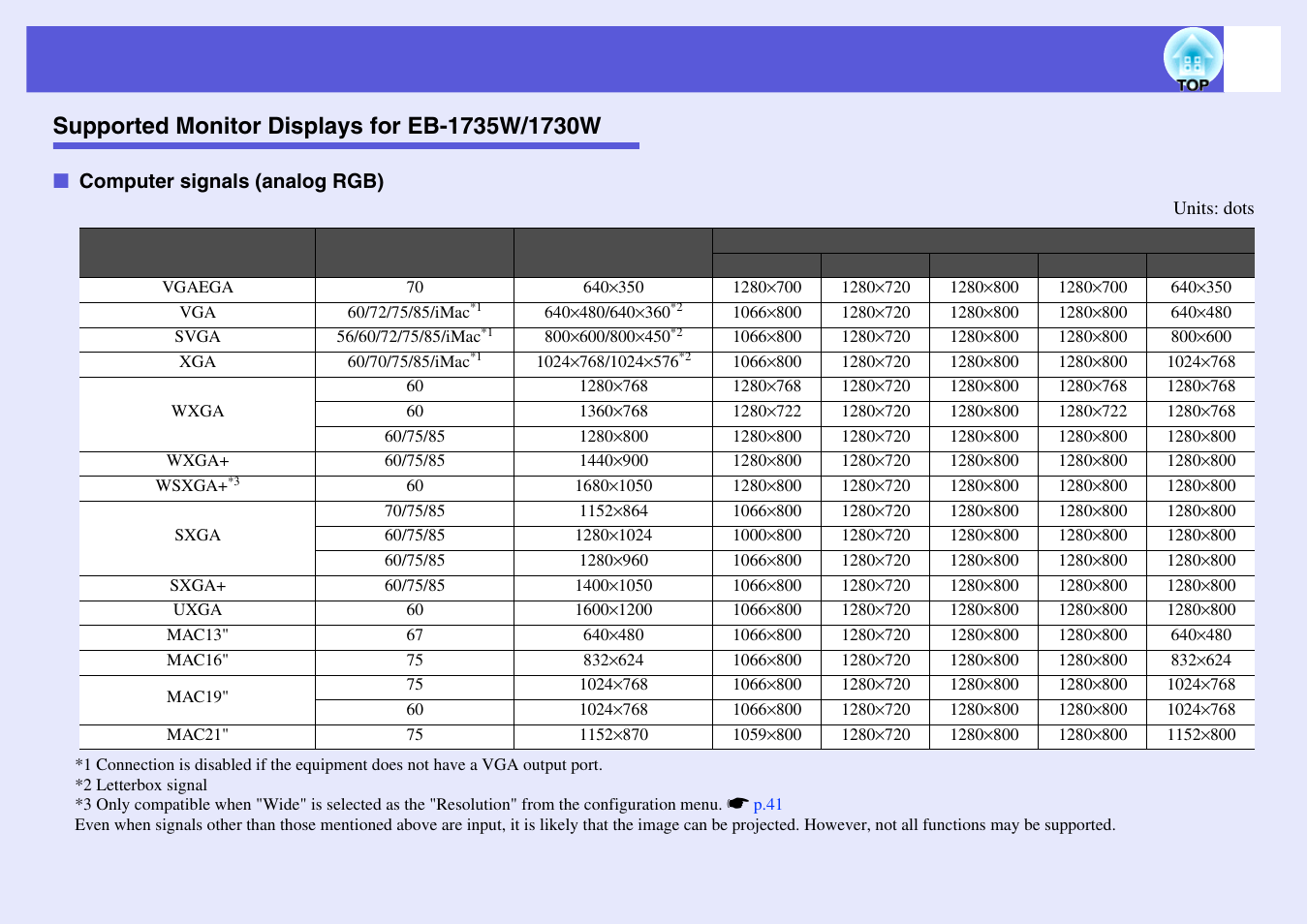Click the pointing hand icon before p.41
The image size is (1308, 924).
coord(738,804)
